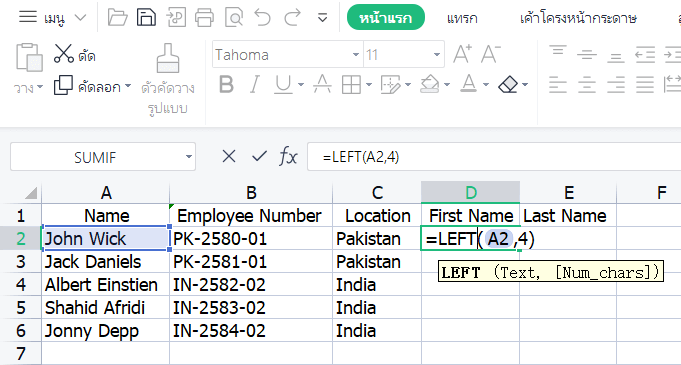
Task: Click the Cut scissors button ตัด
Action: 74,55
